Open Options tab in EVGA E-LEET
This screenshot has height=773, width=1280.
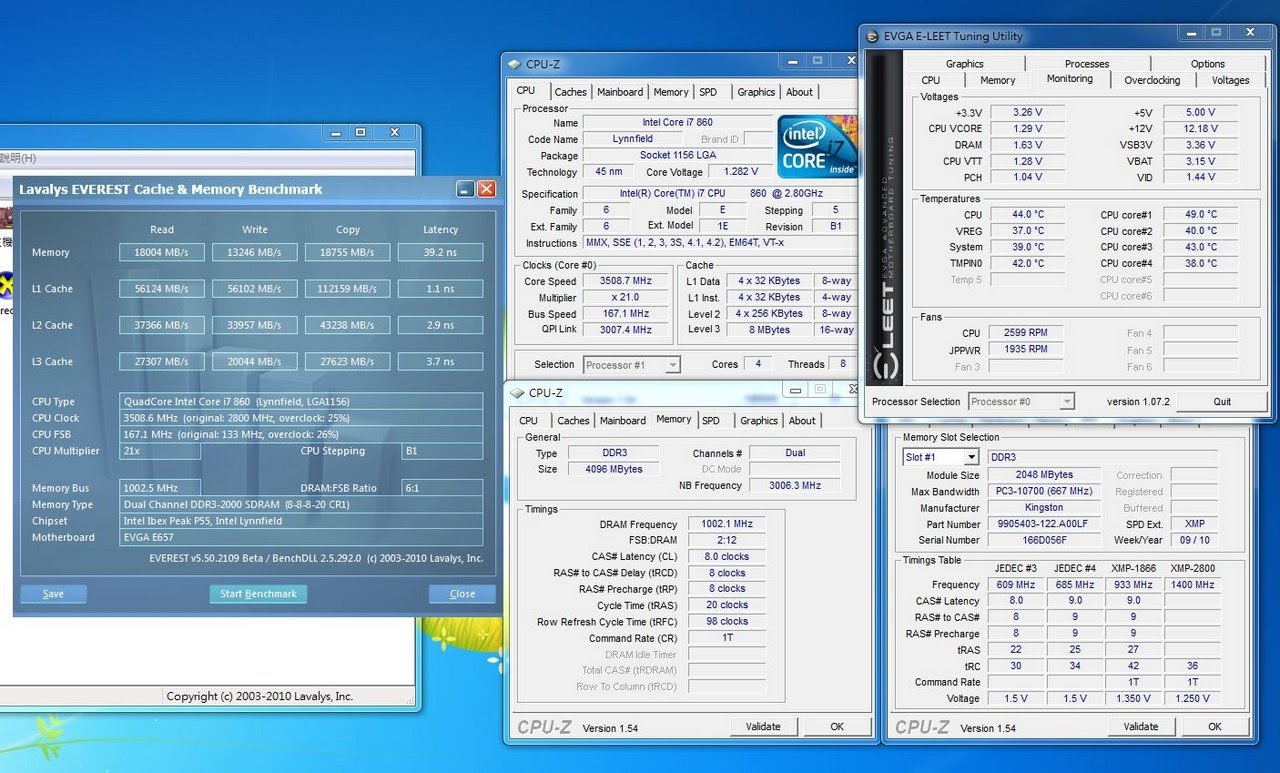(x=1208, y=64)
